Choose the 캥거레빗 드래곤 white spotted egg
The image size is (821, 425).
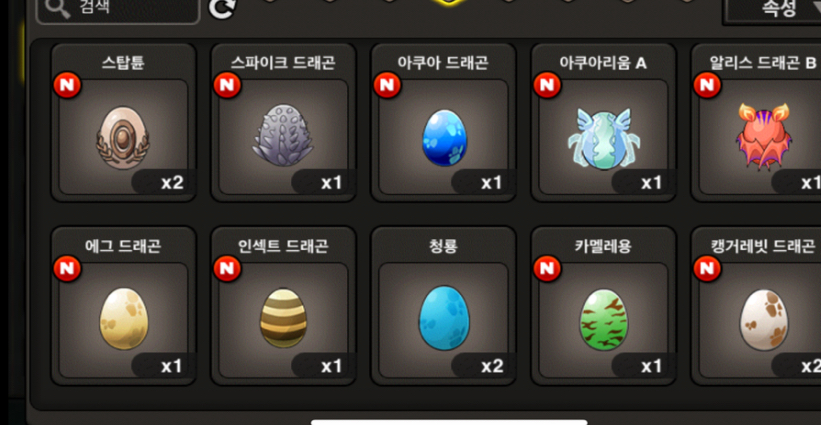coord(764,319)
